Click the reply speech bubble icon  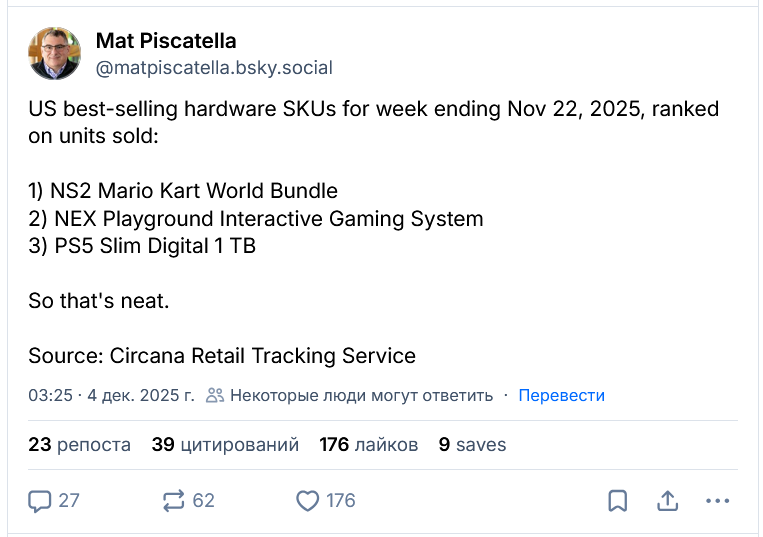coord(41,500)
